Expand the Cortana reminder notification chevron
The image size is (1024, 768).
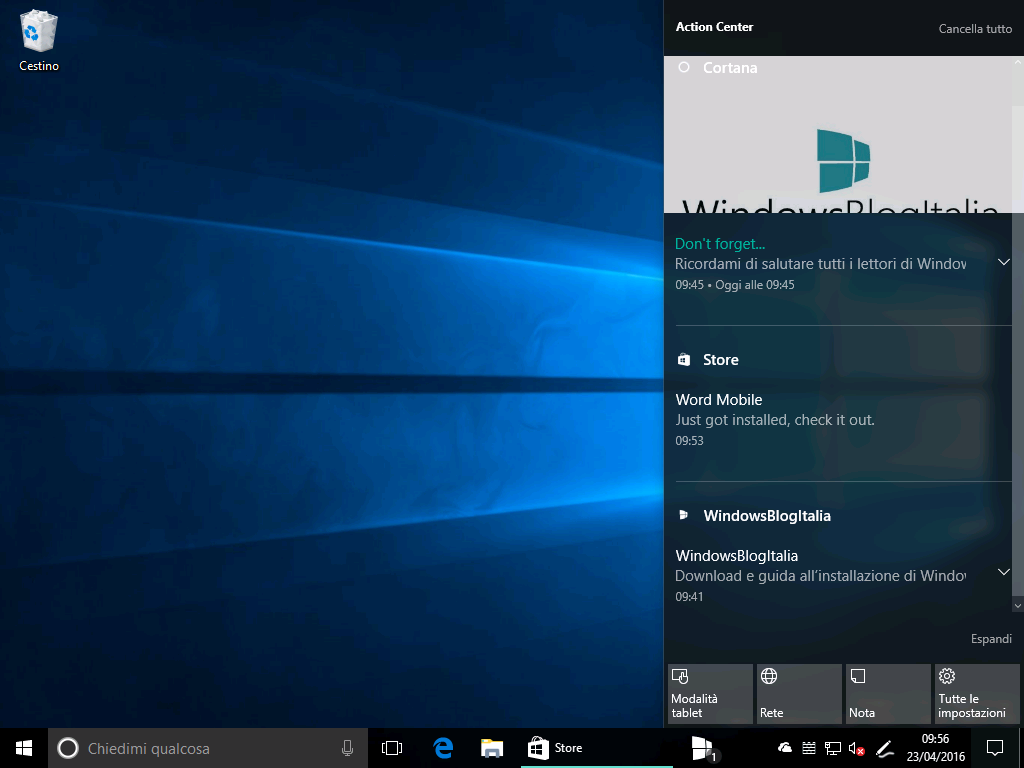click(1004, 262)
